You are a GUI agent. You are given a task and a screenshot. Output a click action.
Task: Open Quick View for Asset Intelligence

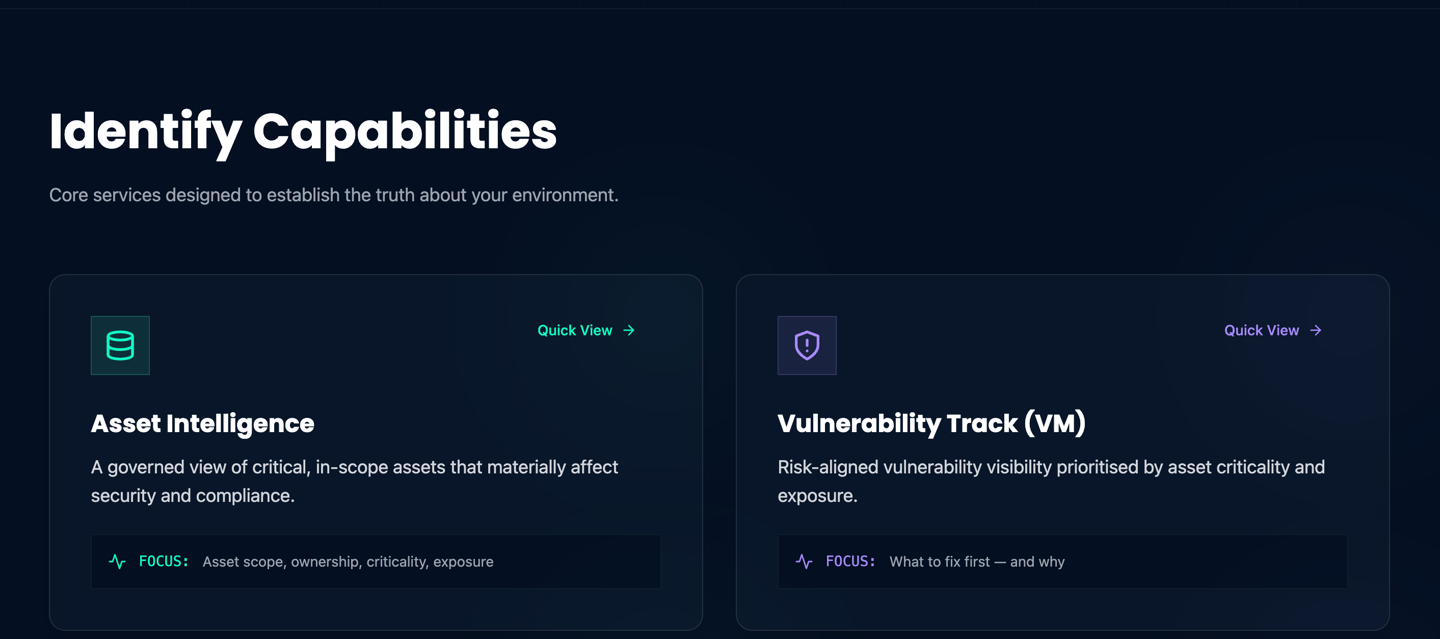(x=575, y=330)
